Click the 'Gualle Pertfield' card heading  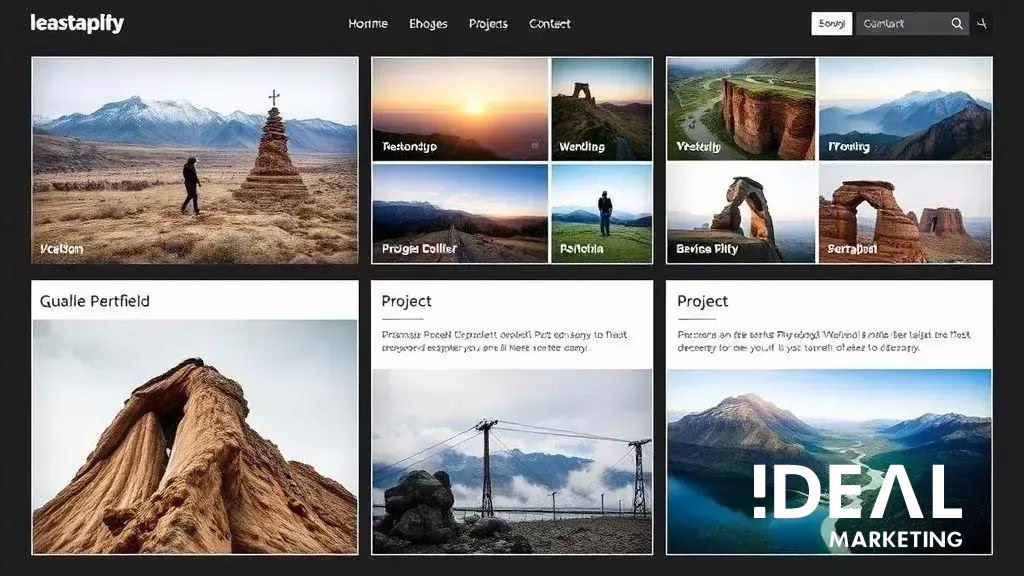95,301
